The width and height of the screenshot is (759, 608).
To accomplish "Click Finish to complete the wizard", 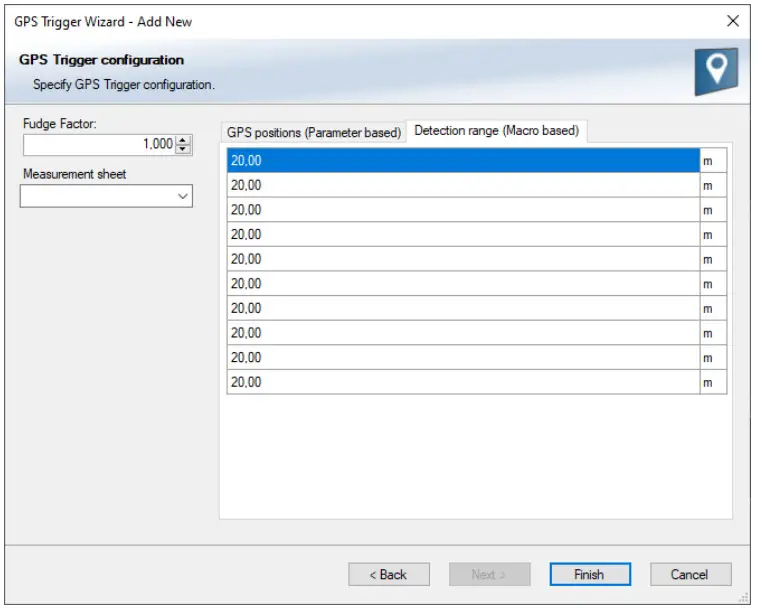I will (590, 574).
